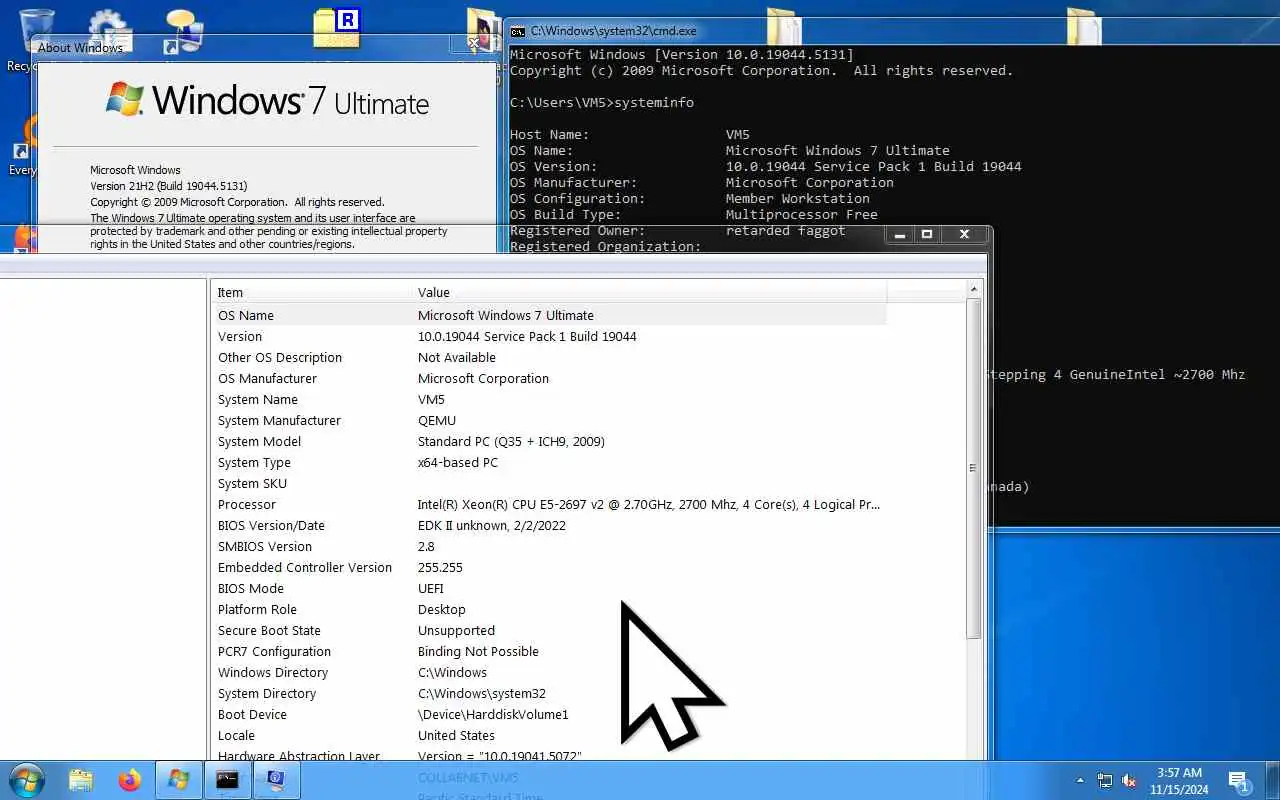
Task: Select the OS Name row
Action: point(549,315)
